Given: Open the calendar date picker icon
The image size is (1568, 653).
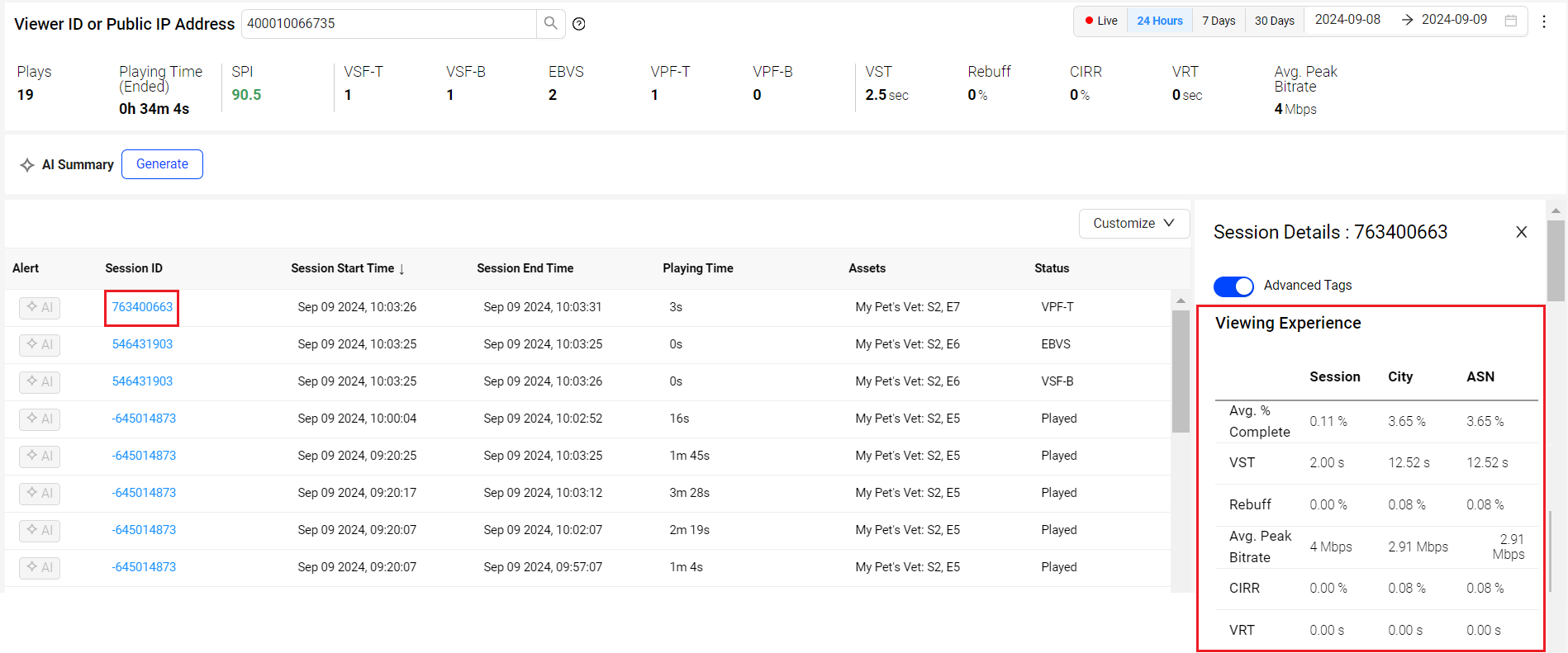Looking at the screenshot, I should [1511, 21].
